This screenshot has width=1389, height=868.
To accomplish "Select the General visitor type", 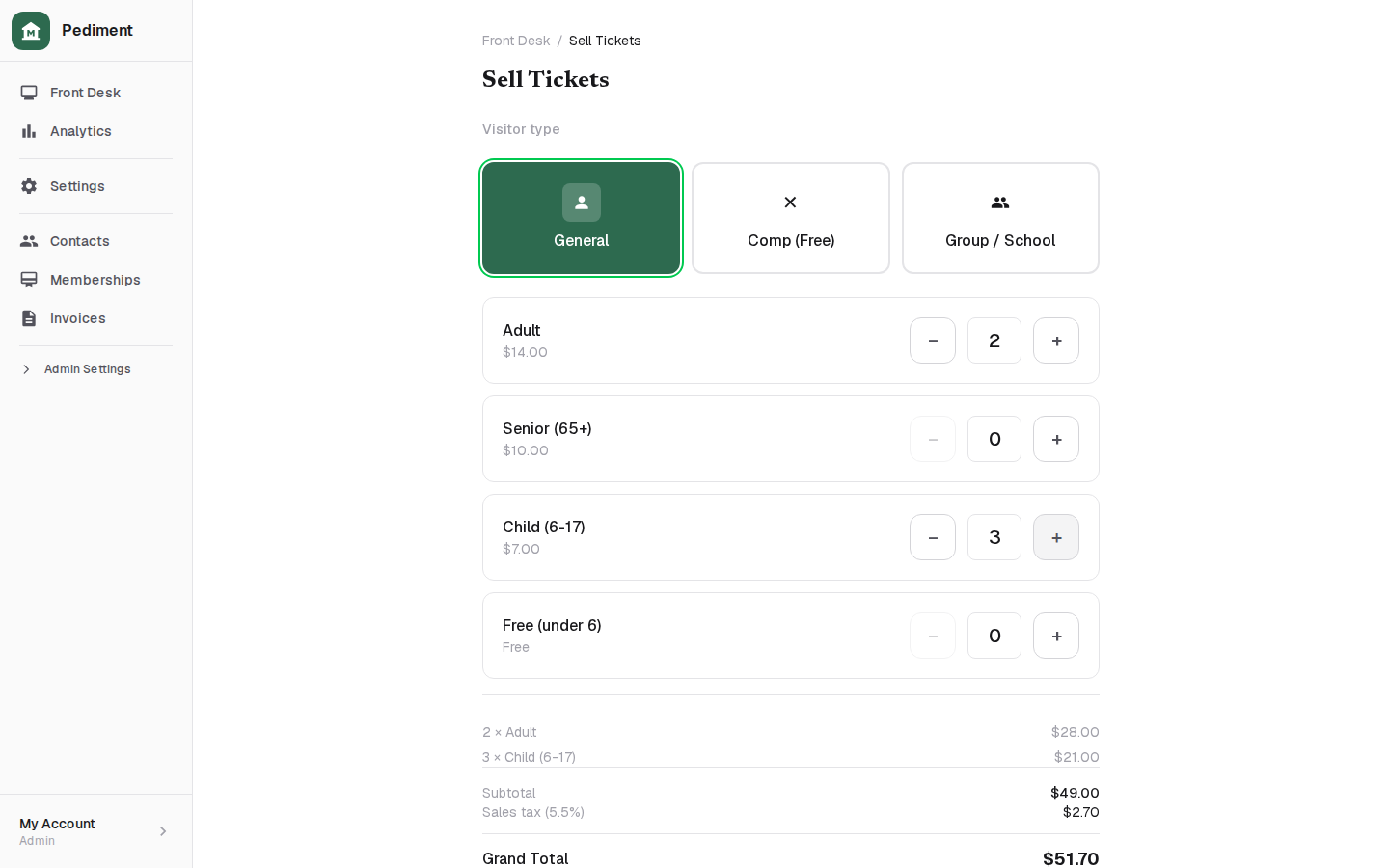I will coord(582,218).
